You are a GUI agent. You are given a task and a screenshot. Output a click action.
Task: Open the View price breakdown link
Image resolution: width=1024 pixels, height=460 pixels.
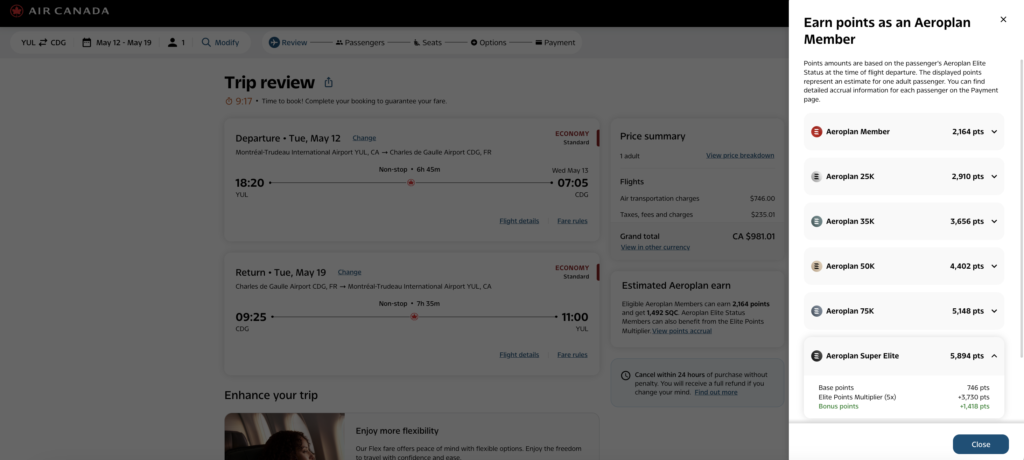[x=740, y=156]
